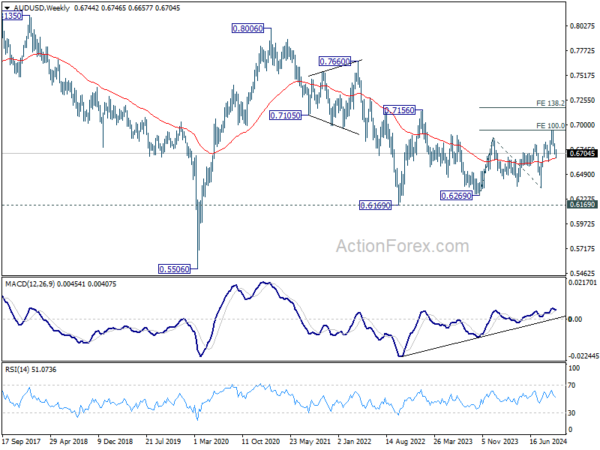Click the FE 100.0 Fibonacci level label
The image size is (600, 450).
click(x=550, y=126)
